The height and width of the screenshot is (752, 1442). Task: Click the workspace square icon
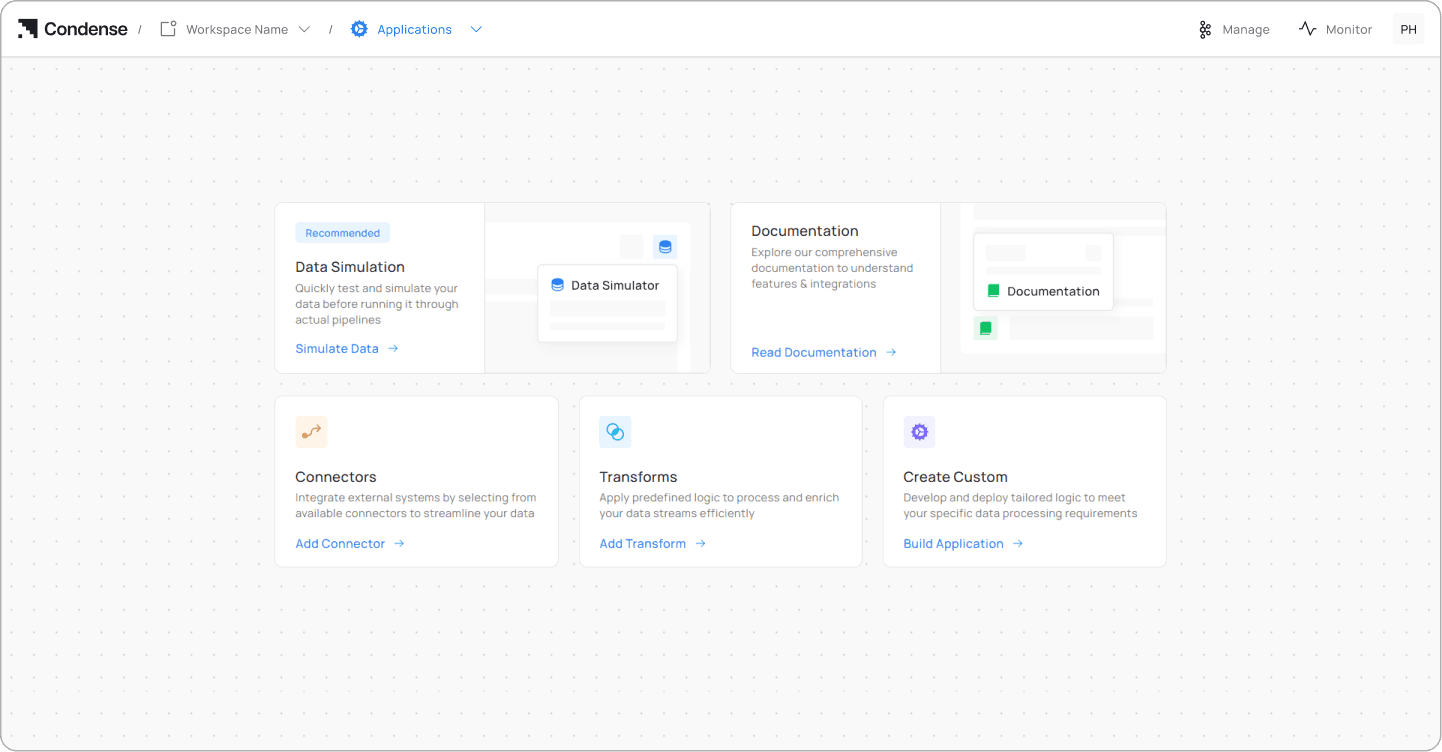[168, 29]
